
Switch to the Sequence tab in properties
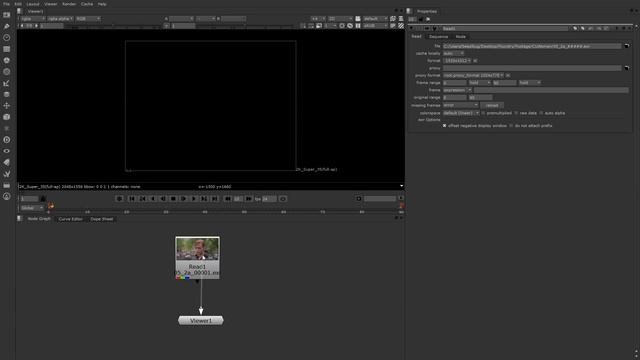tap(439, 37)
